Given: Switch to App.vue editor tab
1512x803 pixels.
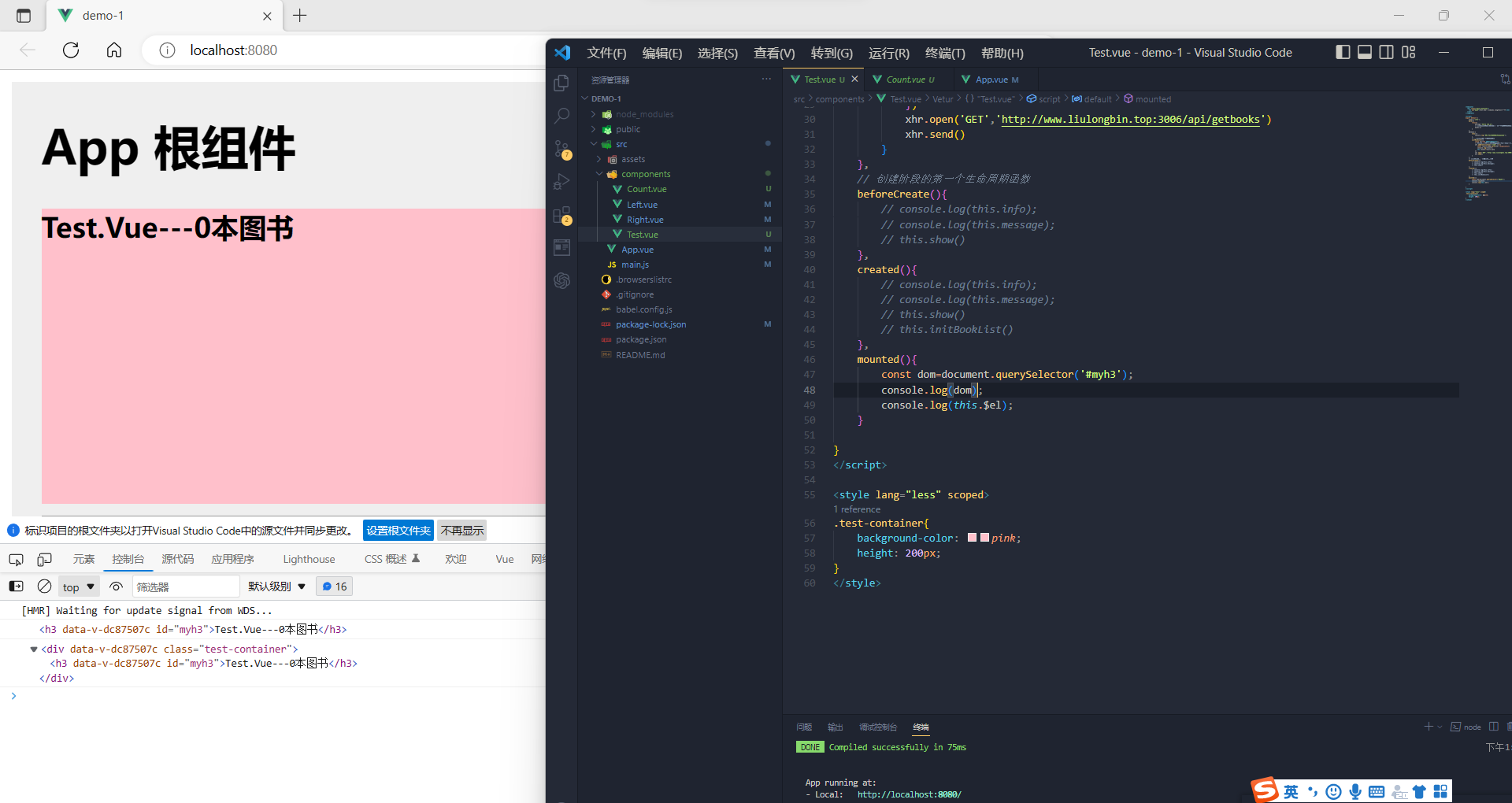Looking at the screenshot, I should (995, 80).
